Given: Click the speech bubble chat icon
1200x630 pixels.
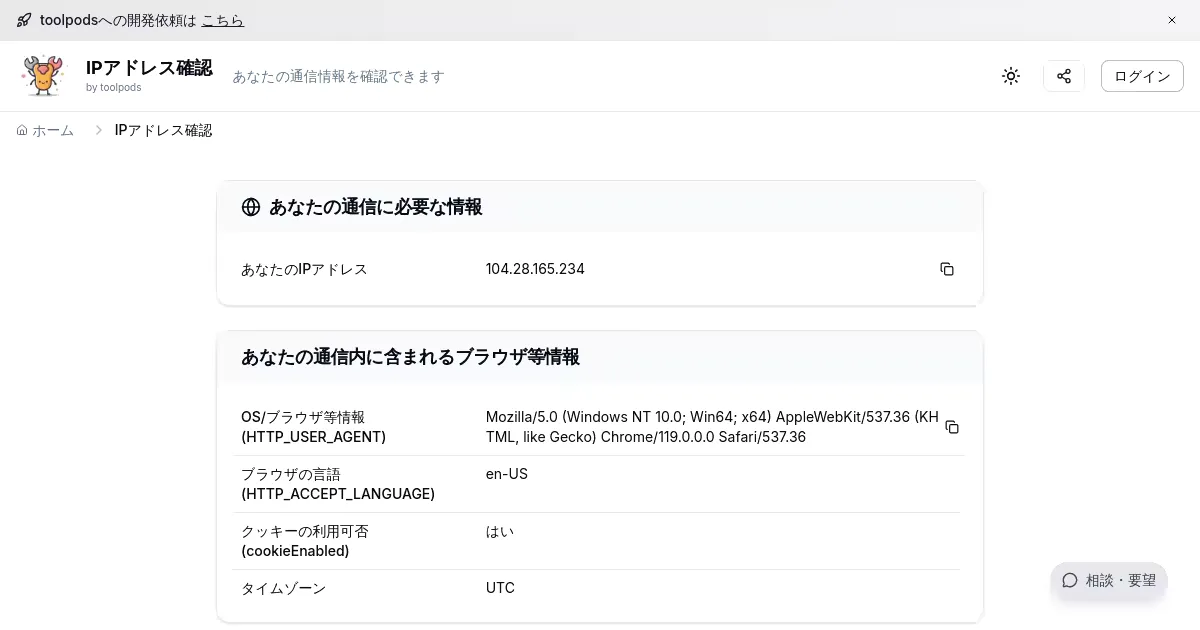Looking at the screenshot, I should point(1069,580).
